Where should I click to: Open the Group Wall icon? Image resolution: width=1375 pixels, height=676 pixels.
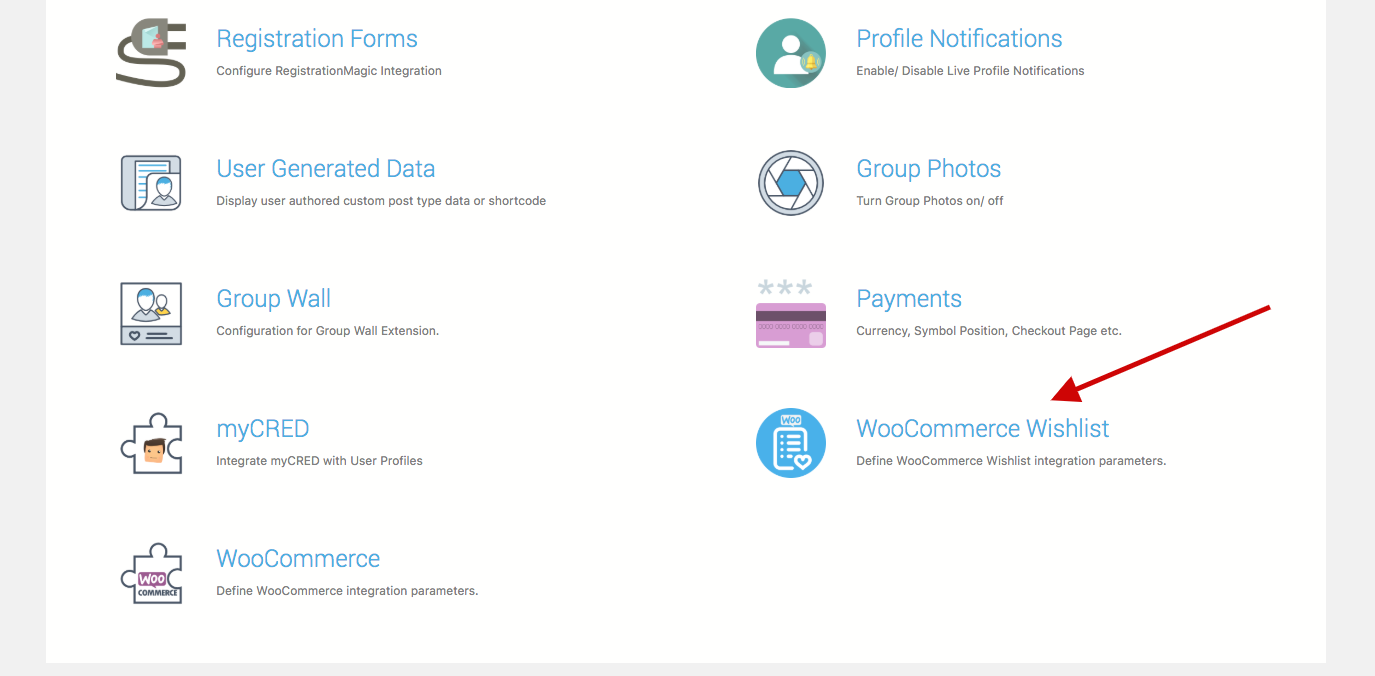[x=151, y=313]
